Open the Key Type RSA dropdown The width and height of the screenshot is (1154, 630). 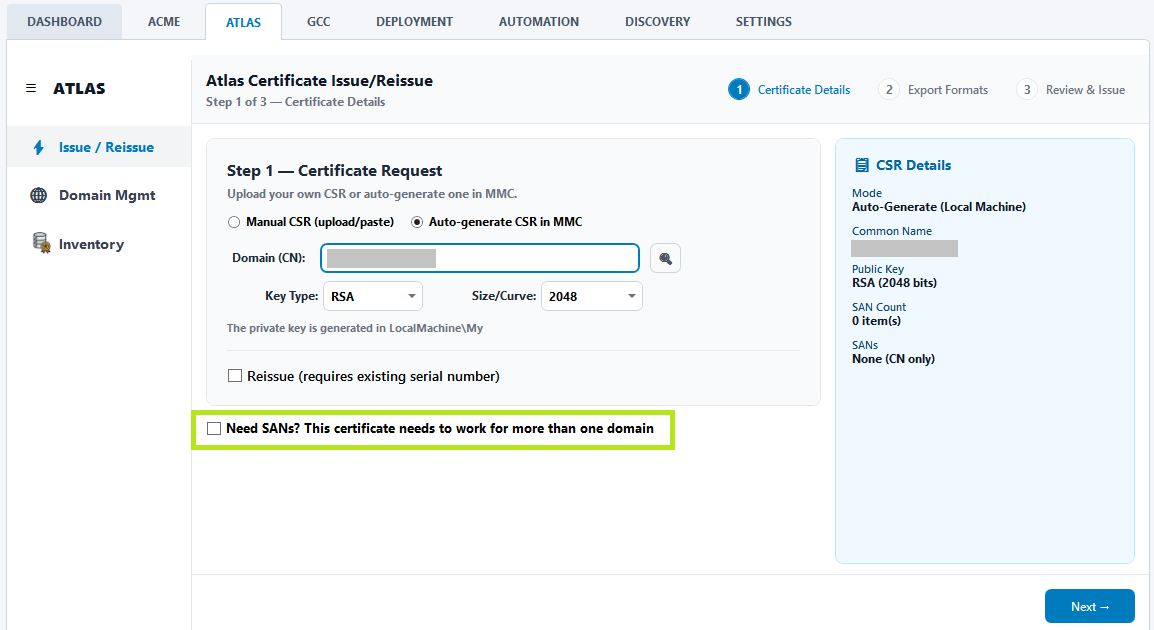tap(373, 296)
